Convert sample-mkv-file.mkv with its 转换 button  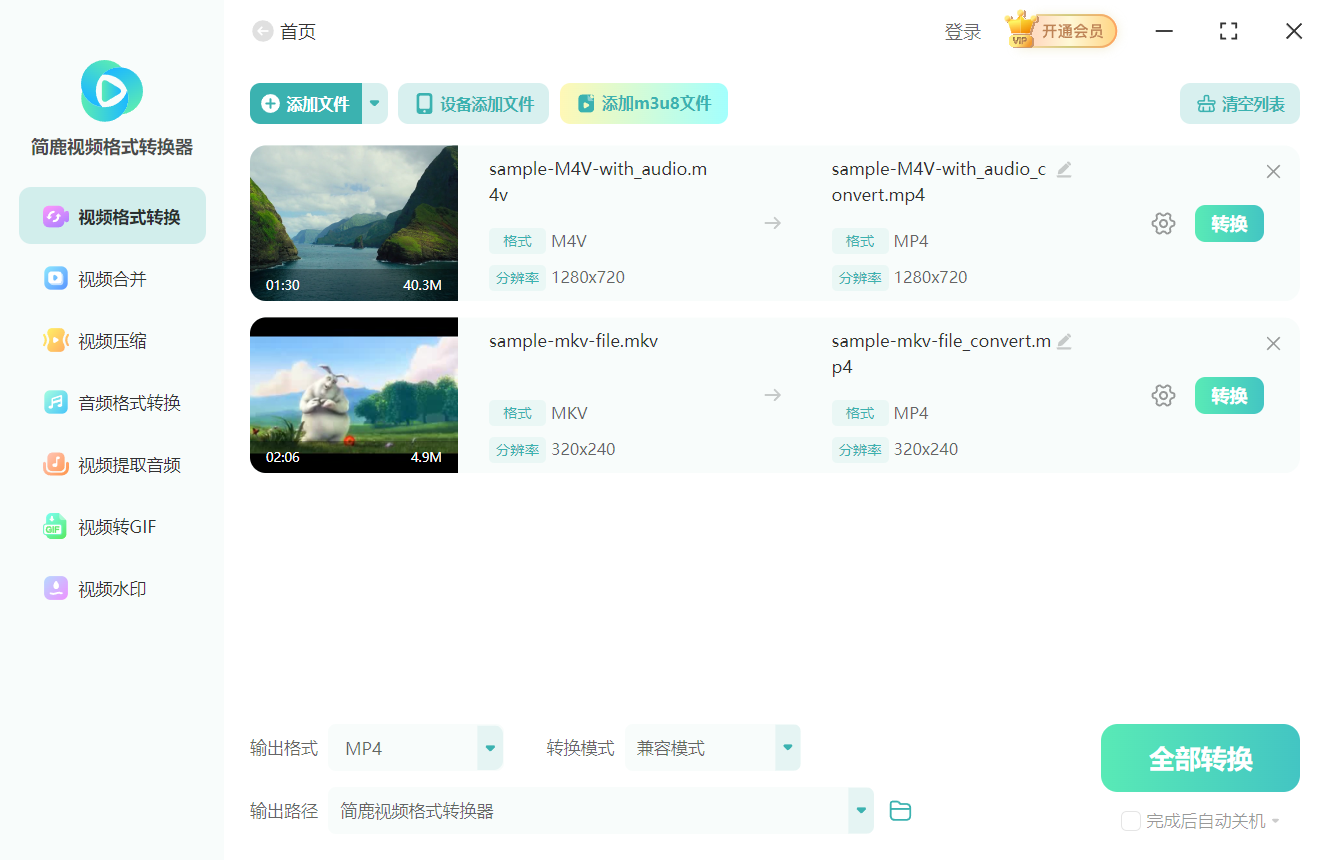(x=1229, y=396)
